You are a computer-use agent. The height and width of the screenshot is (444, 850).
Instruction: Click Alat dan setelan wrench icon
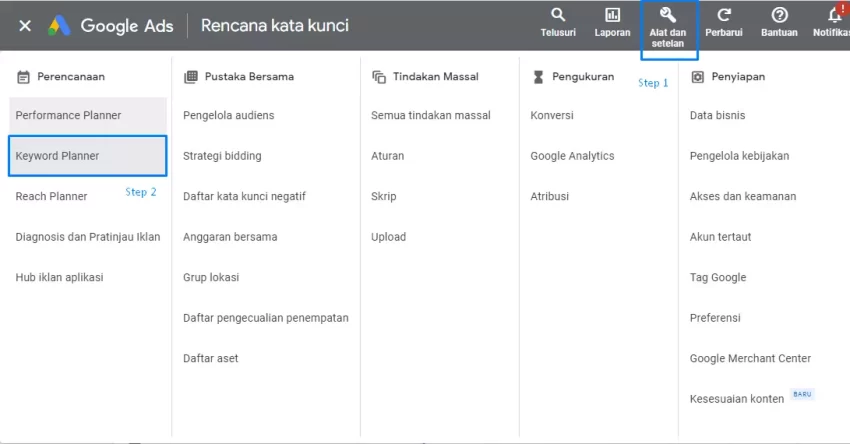pos(668,15)
